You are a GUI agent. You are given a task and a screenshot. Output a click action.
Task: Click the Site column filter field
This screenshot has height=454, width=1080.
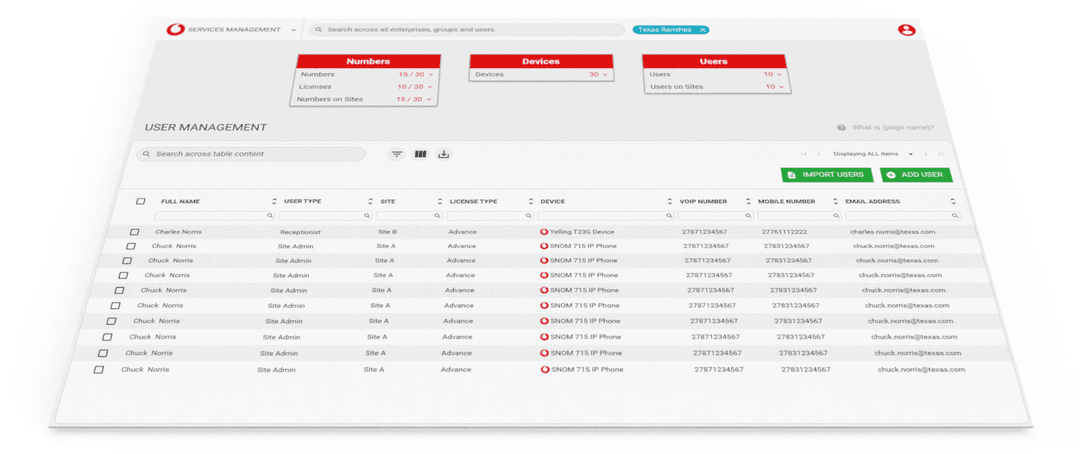coord(409,216)
